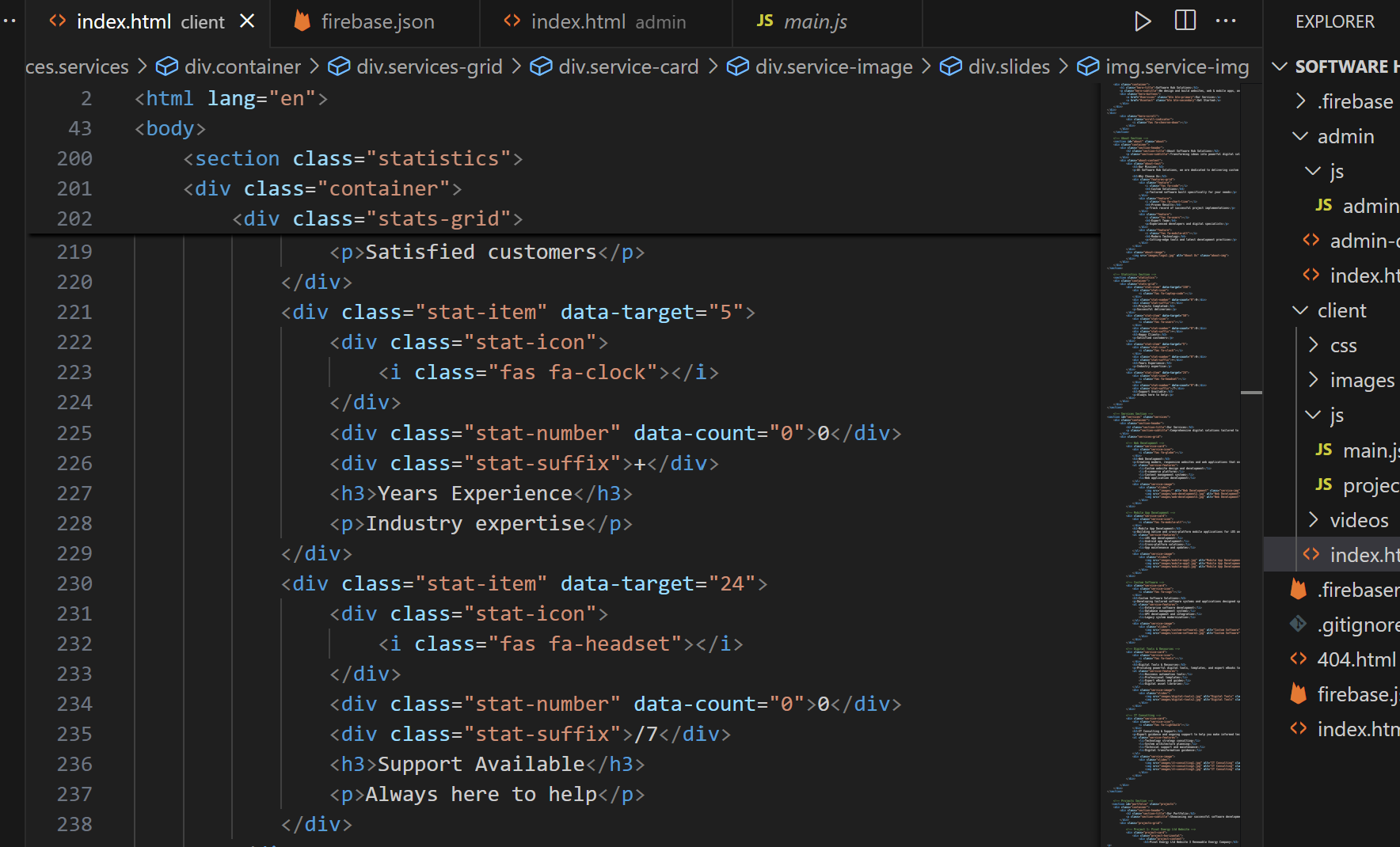The image size is (1400, 847).
Task: Select div.services-grid in the breadcrumb
Action: click(429, 67)
